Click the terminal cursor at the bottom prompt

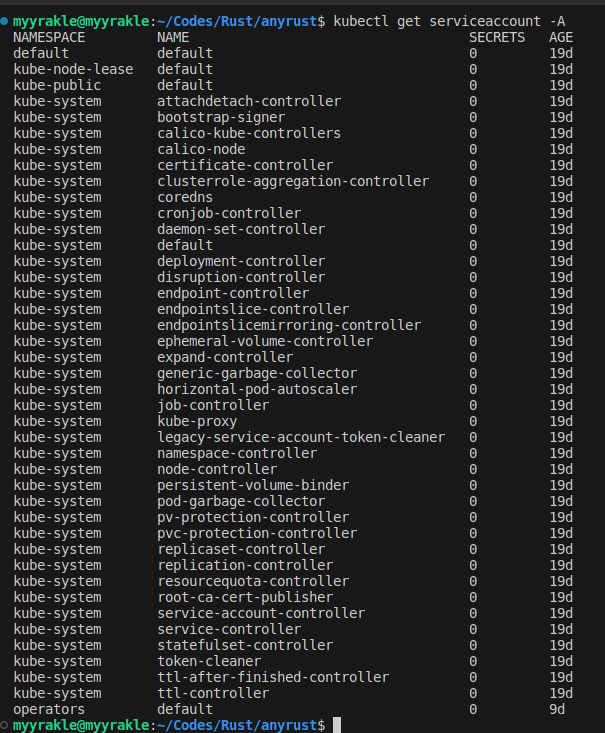(x=338, y=725)
